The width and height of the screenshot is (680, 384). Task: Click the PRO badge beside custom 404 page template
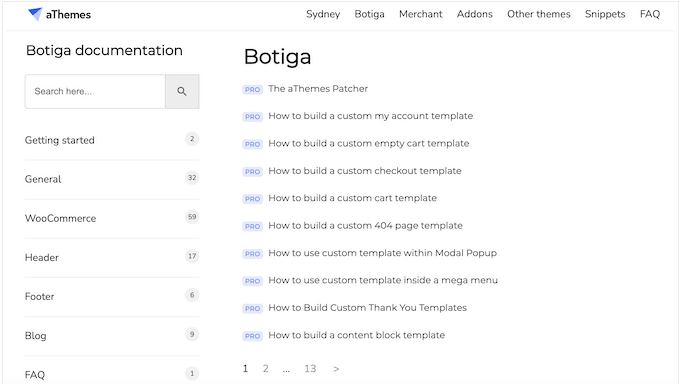(x=252, y=226)
